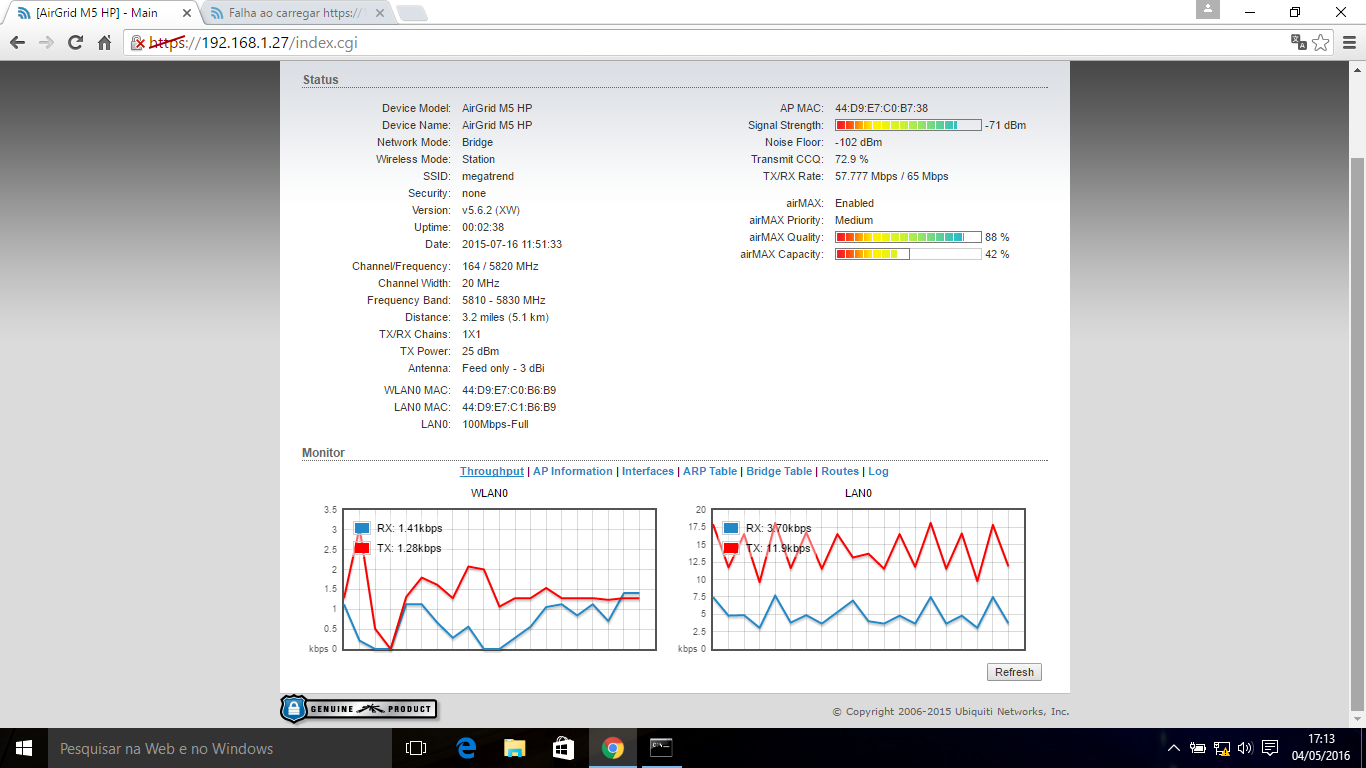Click the airMAX Capacity bar
The height and width of the screenshot is (768, 1366).
click(908, 254)
